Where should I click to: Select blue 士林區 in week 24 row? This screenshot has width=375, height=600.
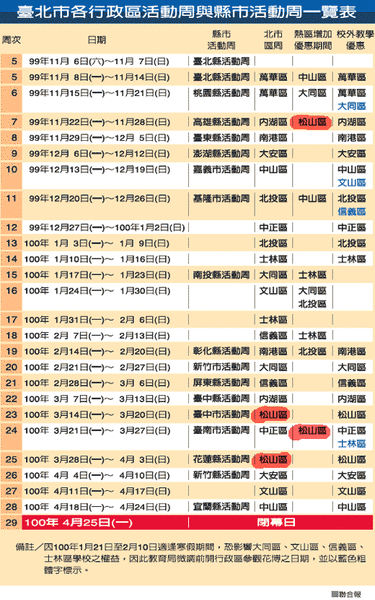[x=352, y=444]
